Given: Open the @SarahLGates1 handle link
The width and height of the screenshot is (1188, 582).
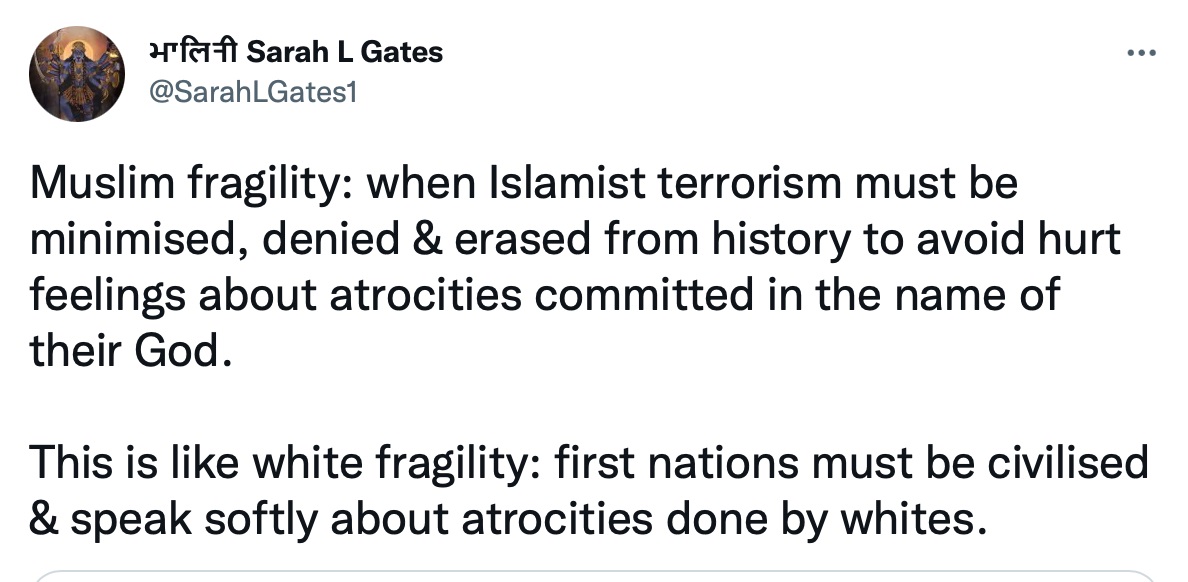Looking at the screenshot, I should pos(253,92).
